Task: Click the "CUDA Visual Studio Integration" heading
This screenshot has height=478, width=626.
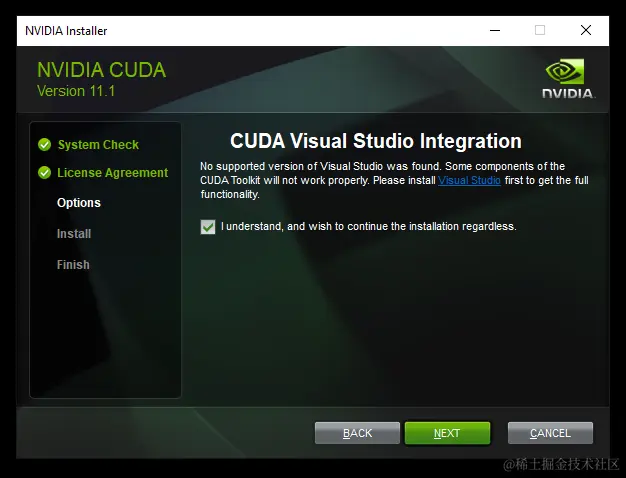Action: (376, 141)
